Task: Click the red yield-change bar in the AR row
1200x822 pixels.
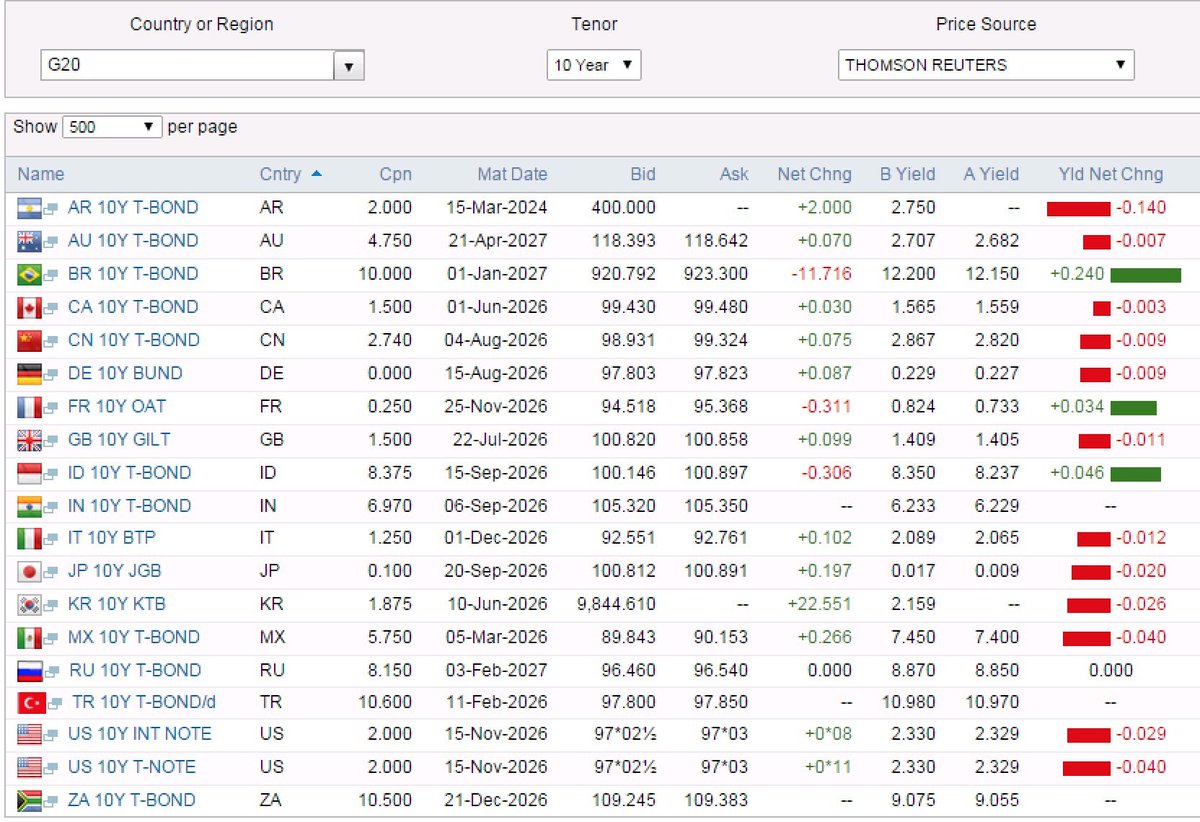Action: tap(1078, 209)
